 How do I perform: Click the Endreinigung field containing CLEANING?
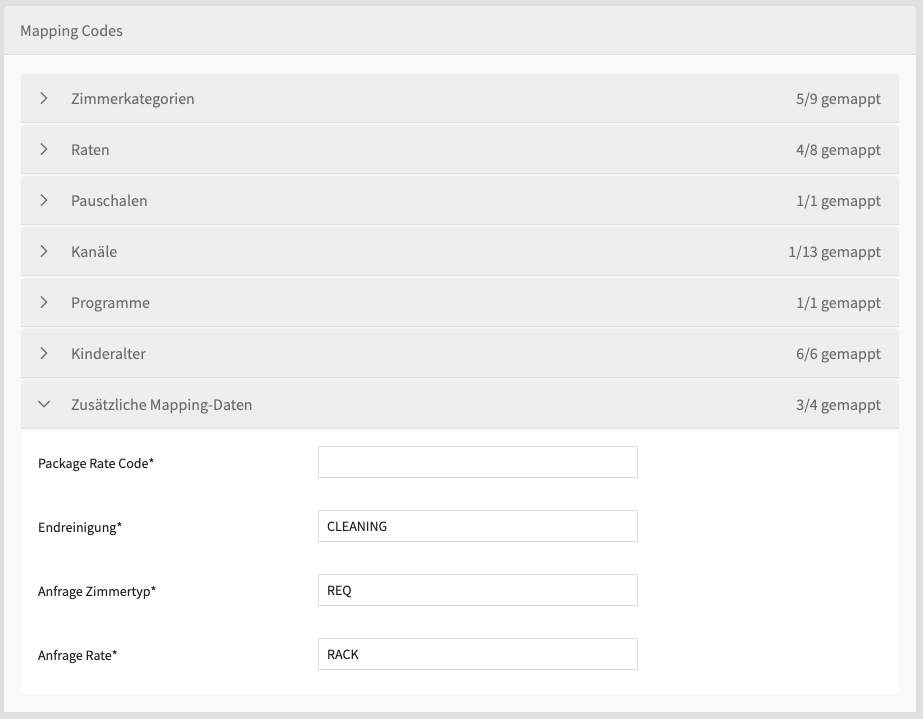(477, 526)
